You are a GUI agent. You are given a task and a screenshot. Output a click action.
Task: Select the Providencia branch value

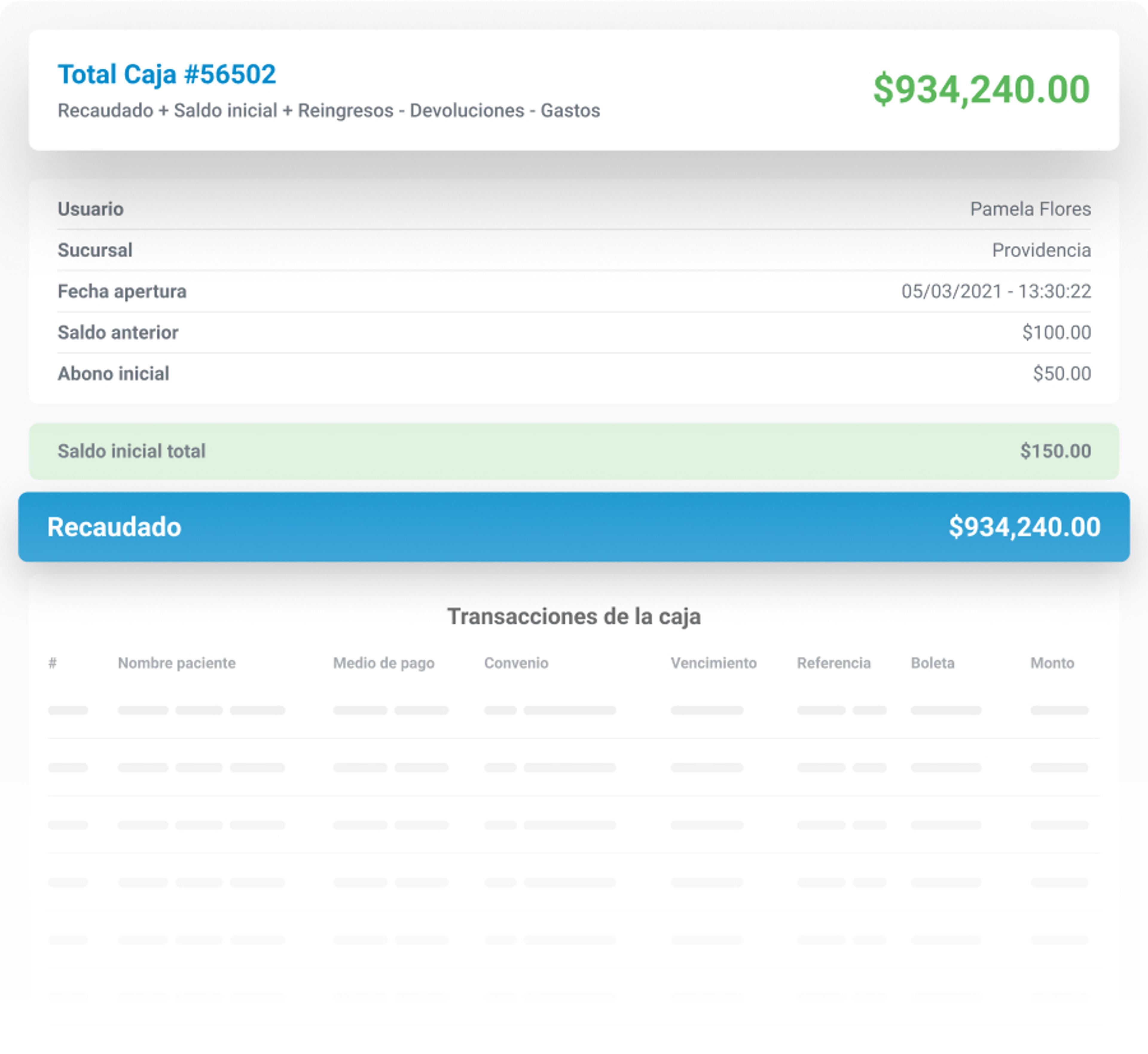click(x=1041, y=250)
